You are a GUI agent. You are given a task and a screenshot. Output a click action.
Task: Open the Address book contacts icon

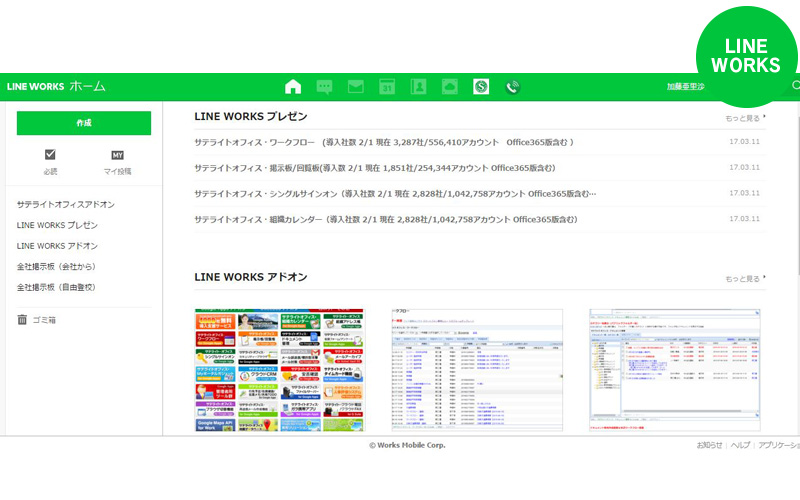click(418, 87)
